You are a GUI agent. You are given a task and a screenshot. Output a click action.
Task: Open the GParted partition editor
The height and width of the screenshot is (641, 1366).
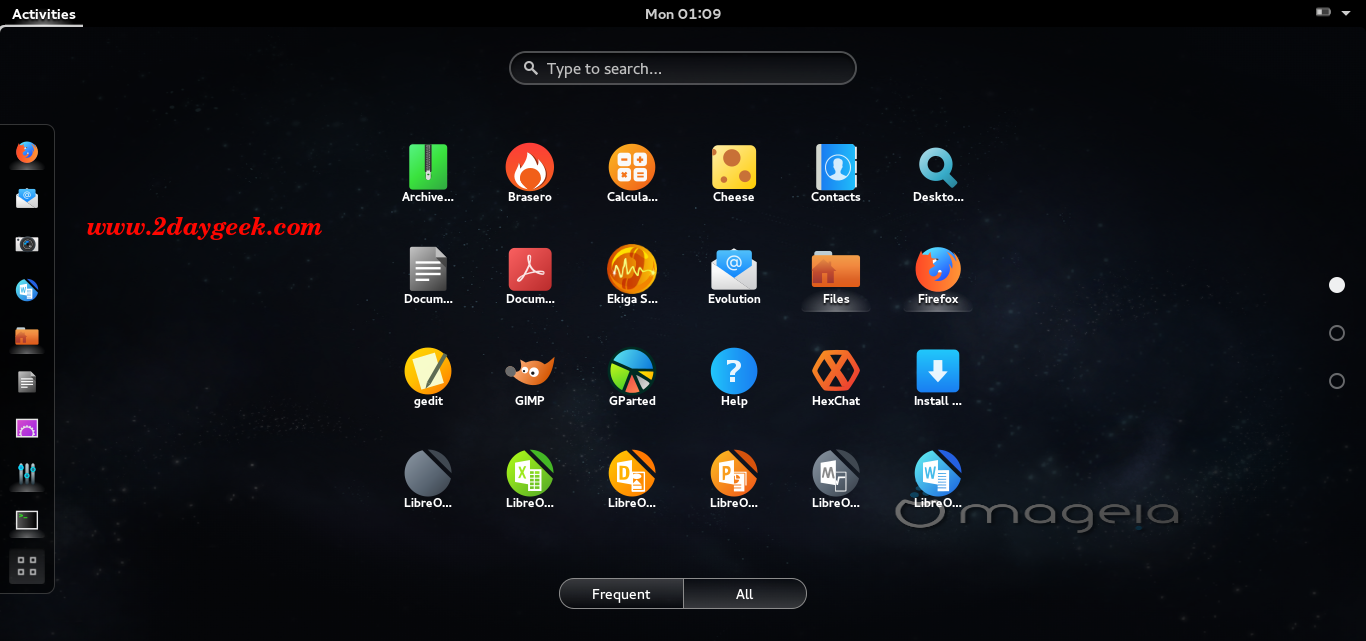pos(632,371)
